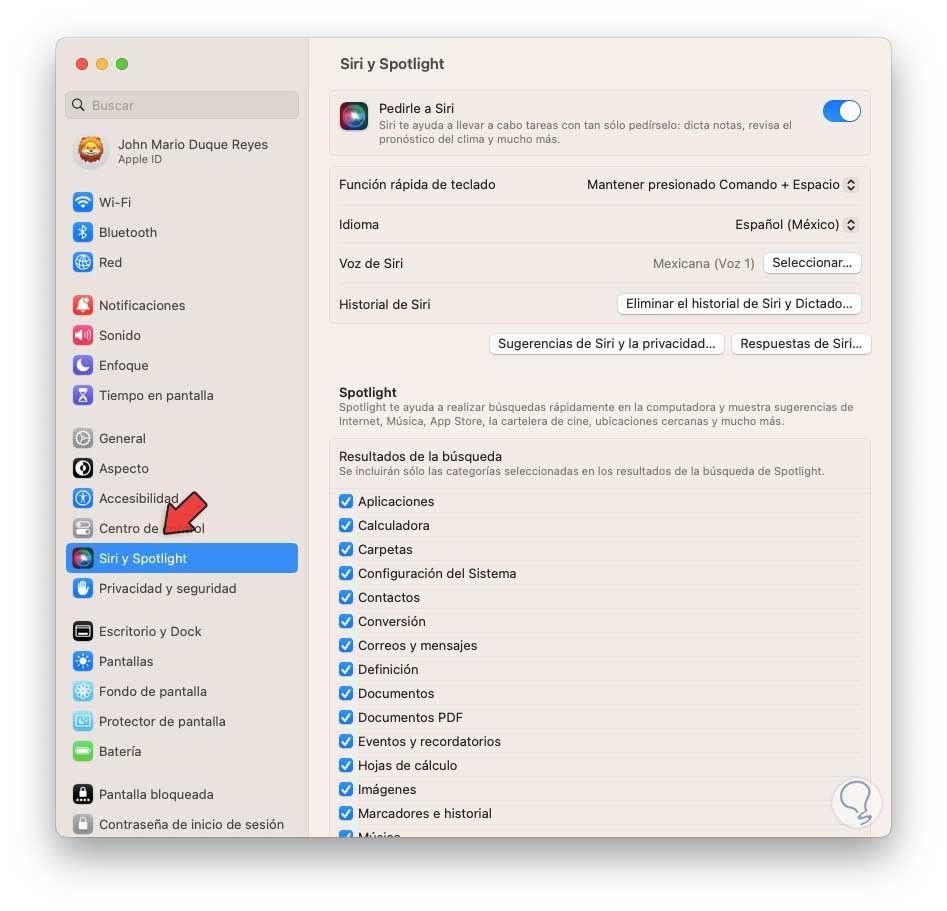Select Privacidad y seguridad in sidebar
The image size is (947, 911).
click(x=182, y=588)
